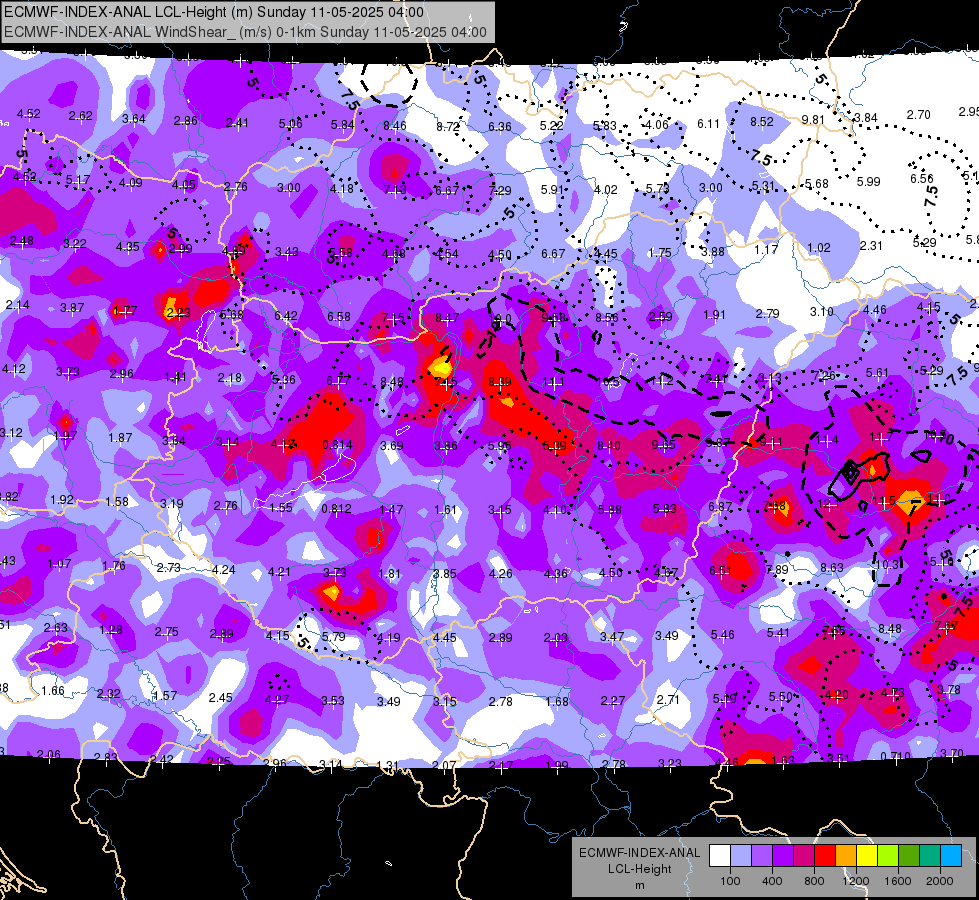This screenshot has height=900, width=979.
Task: Click the wind shear value 6.51
Action: tap(720, 570)
